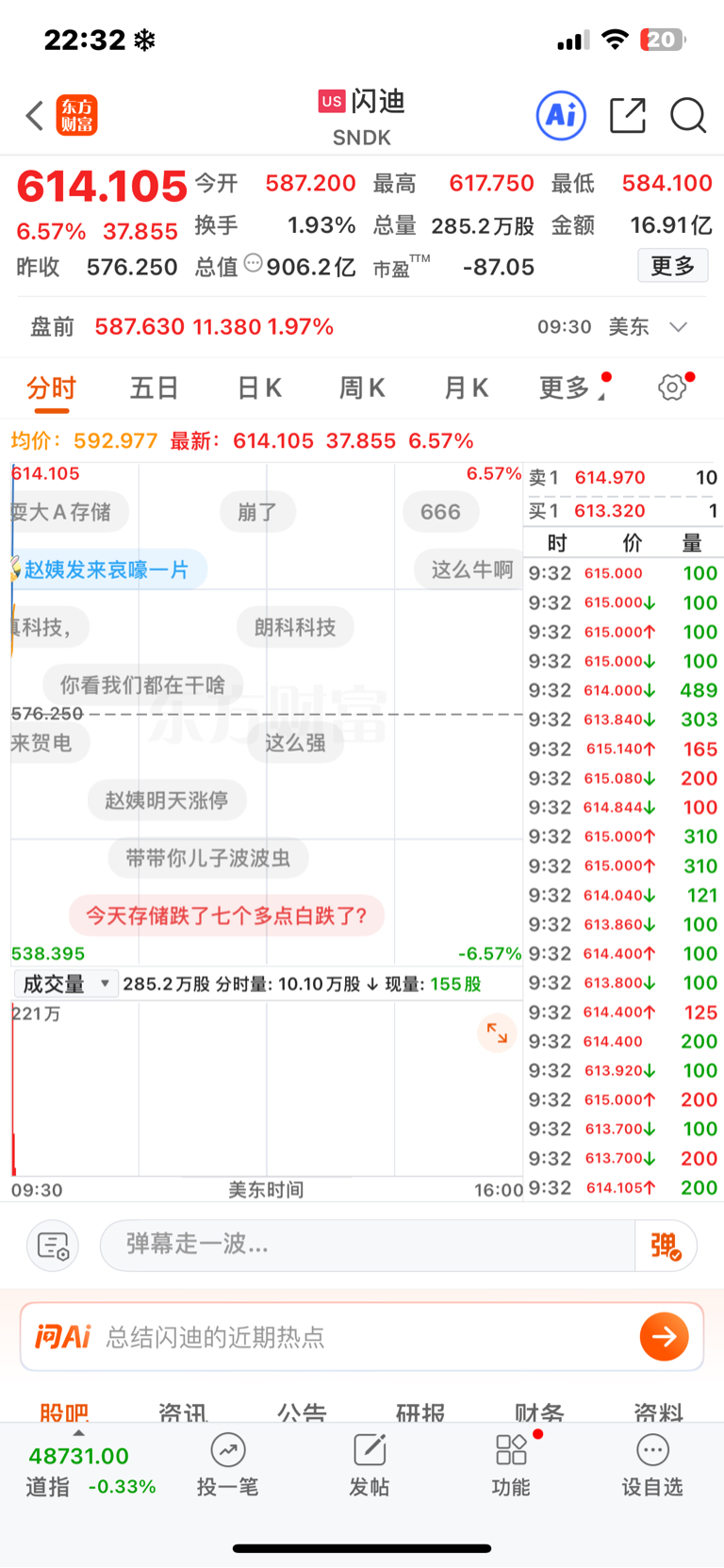Image resolution: width=724 pixels, height=1568 pixels.
Task: Tap the trade row 613.840 with 303
Action: [x=623, y=719]
